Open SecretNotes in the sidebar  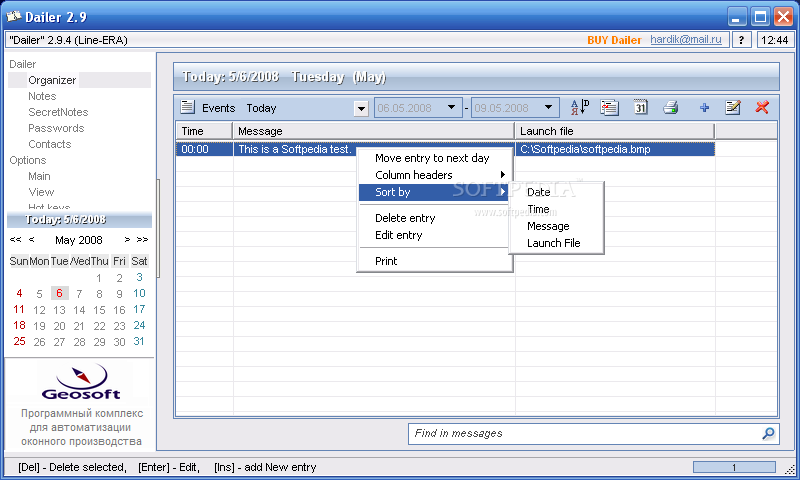point(58,112)
